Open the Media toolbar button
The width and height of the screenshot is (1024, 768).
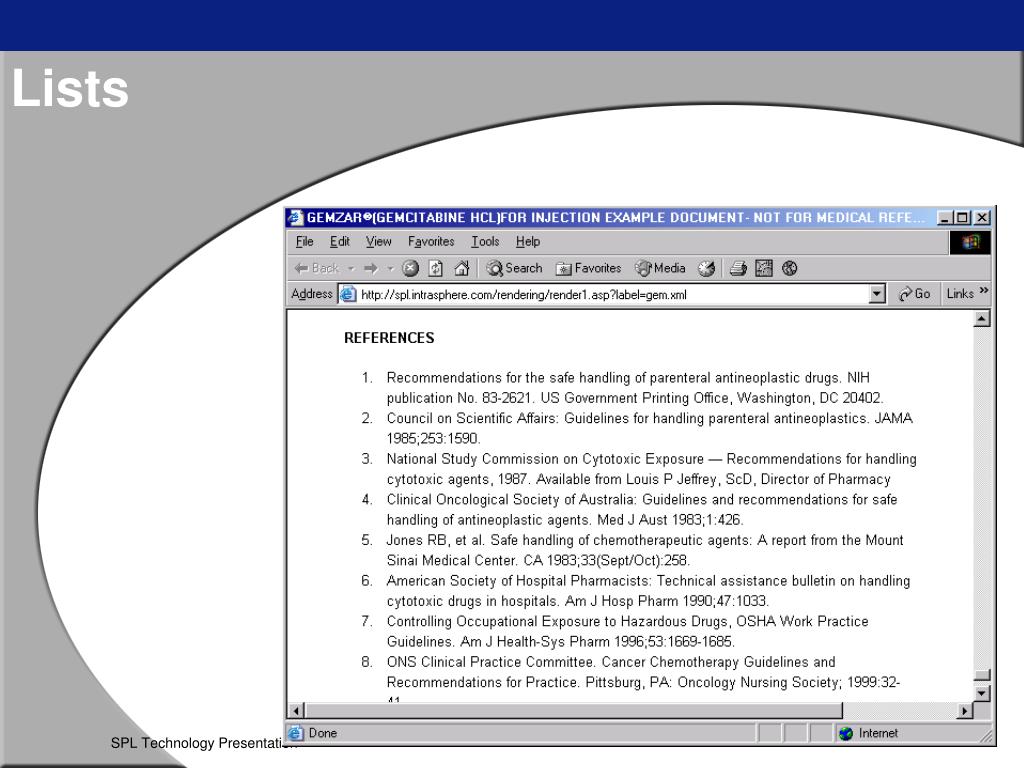(660, 268)
